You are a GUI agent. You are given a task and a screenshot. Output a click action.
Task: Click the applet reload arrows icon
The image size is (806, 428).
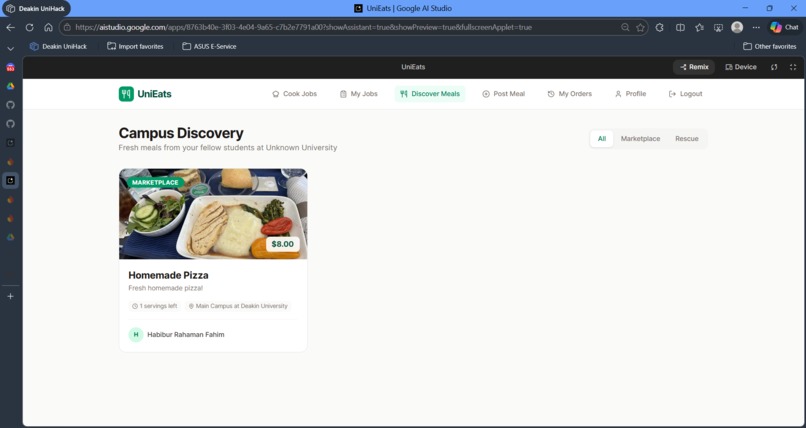pos(774,67)
